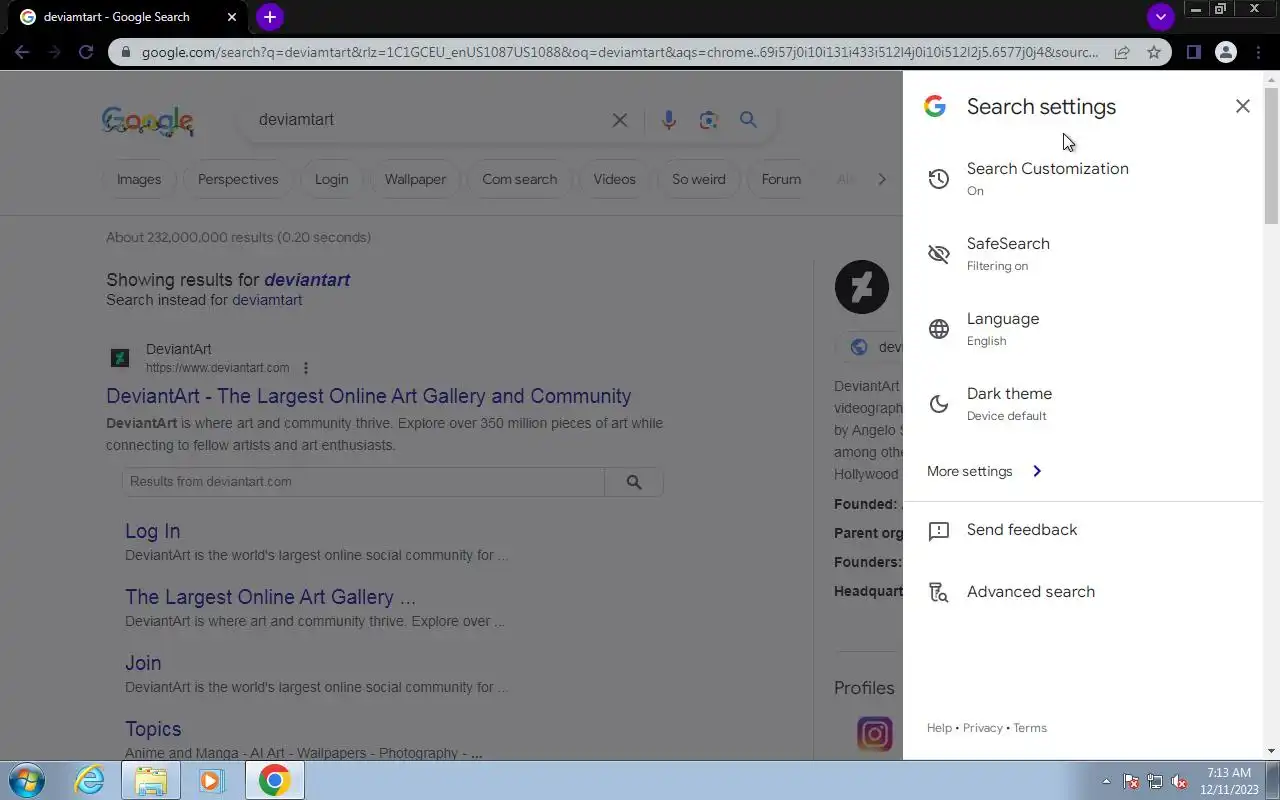Select the Perspectives filter chip
The image size is (1280, 800).
point(238,179)
